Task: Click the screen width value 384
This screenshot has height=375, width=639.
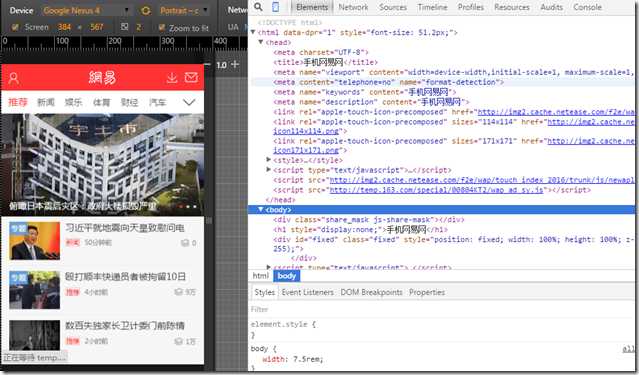Action: [x=64, y=27]
